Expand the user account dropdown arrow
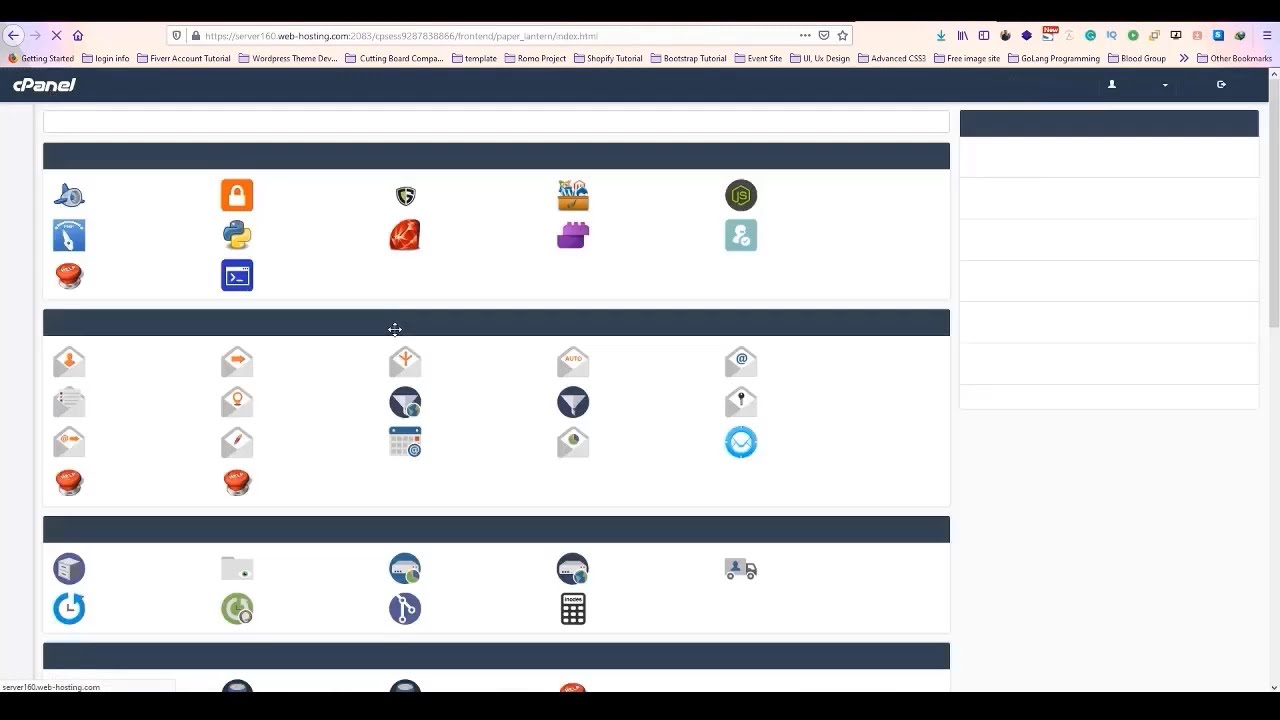 coord(1165,85)
